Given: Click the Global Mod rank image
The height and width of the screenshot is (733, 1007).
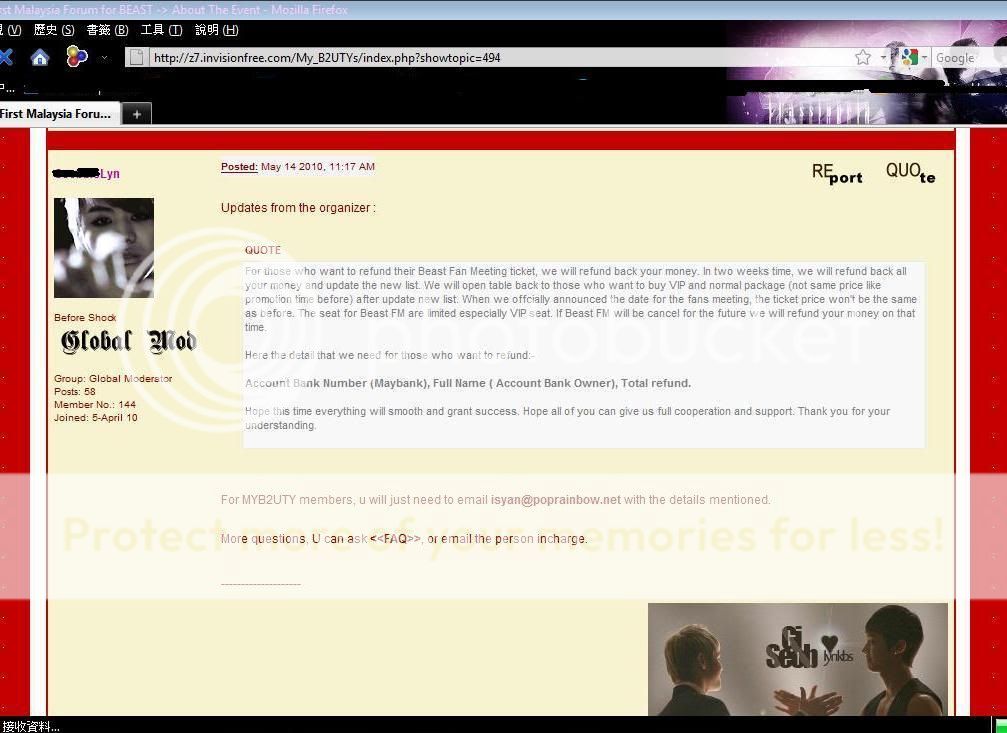Looking at the screenshot, I should [128, 342].
